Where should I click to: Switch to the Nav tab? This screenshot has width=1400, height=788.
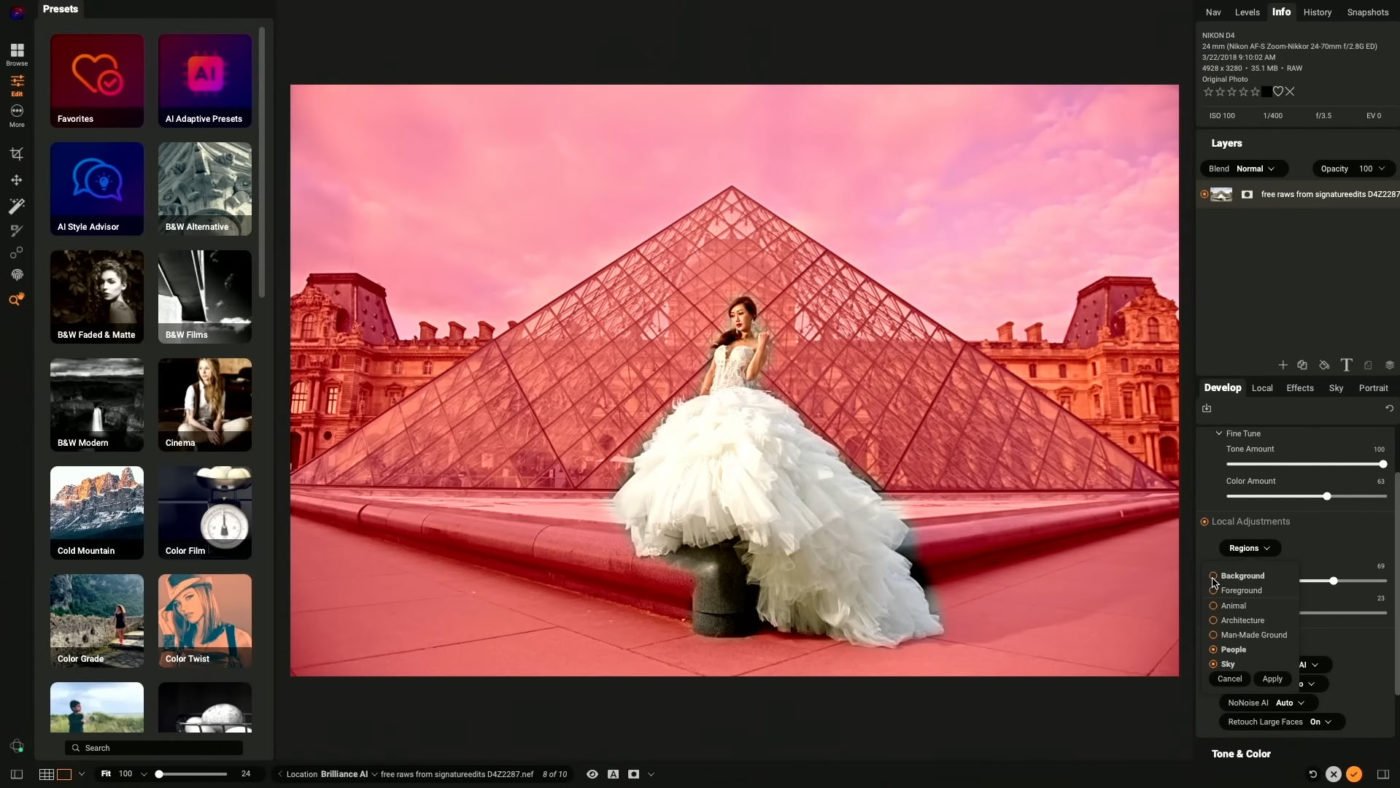click(1213, 12)
